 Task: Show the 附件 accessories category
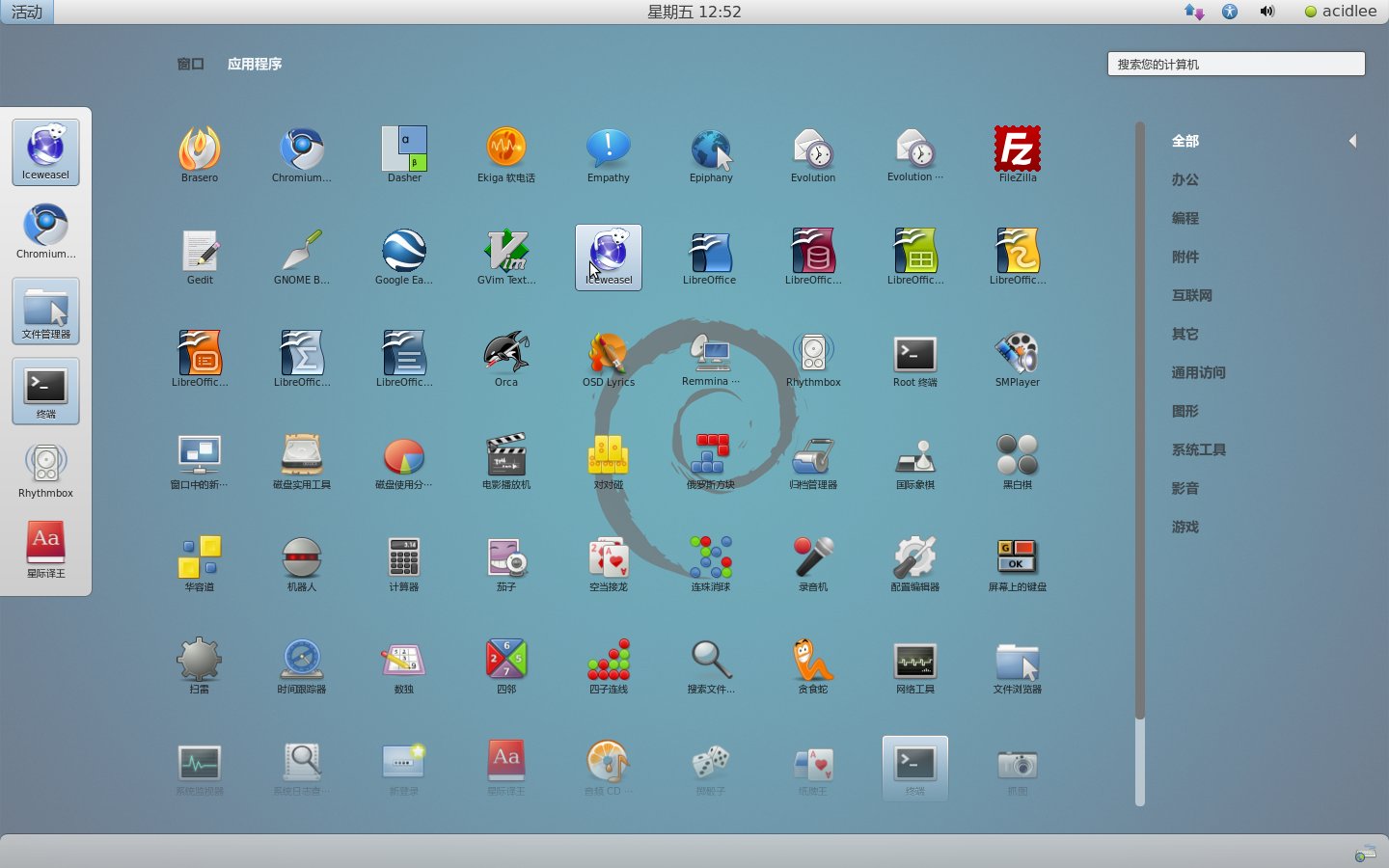point(1185,257)
